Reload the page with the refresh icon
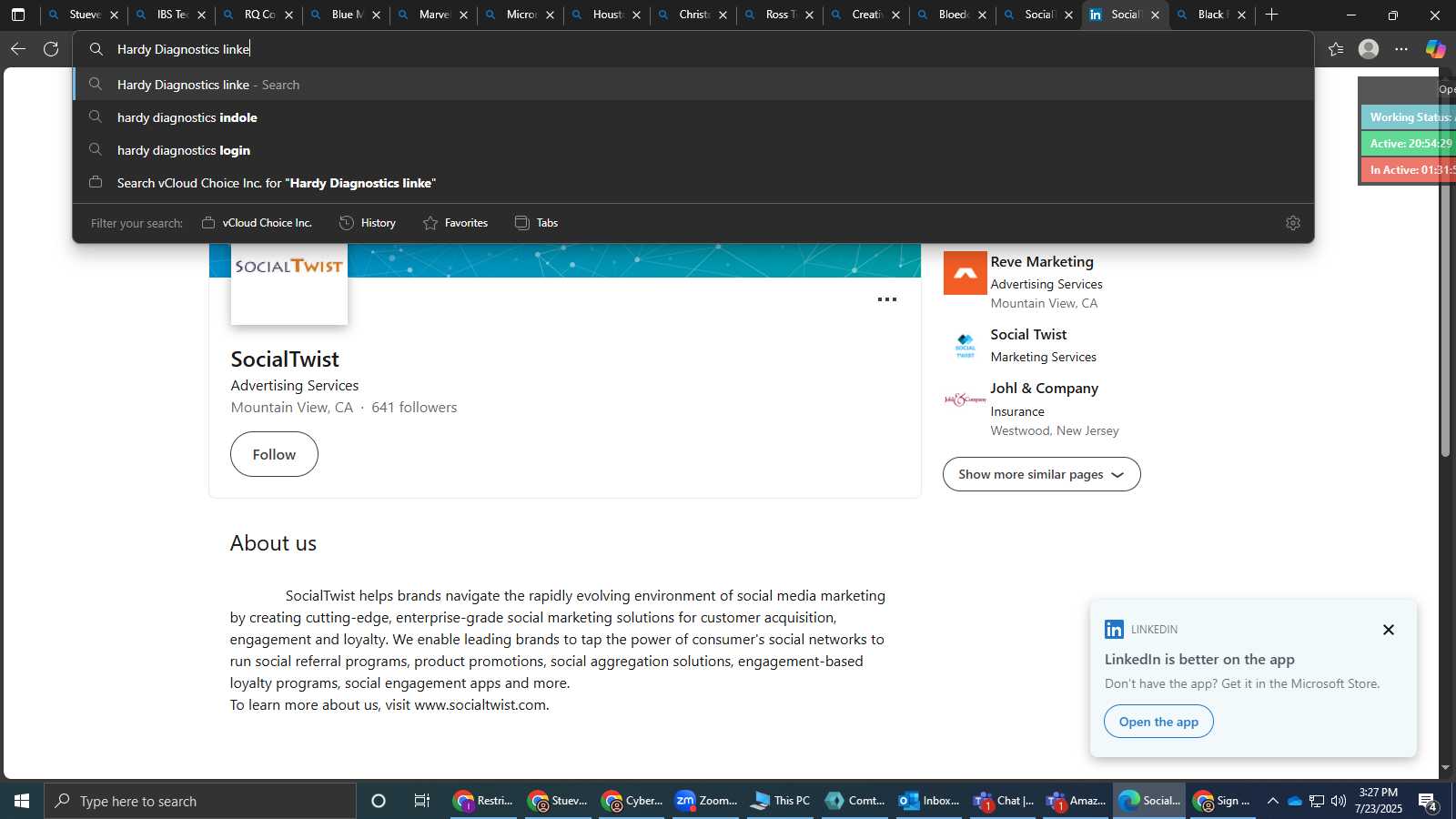The width and height of the screenshot is (1456, 819). tap(51, 49)
